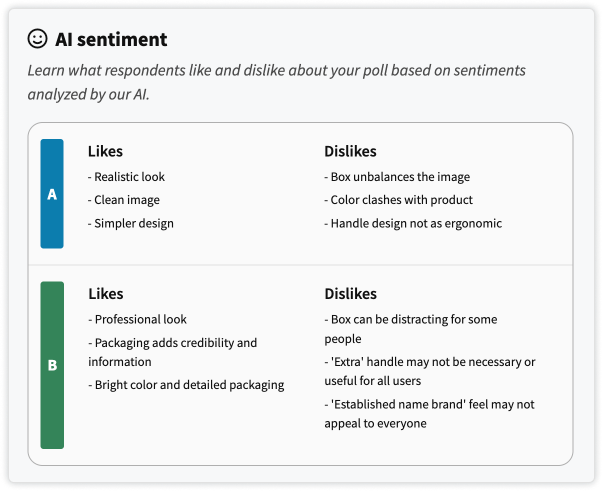This screenshot has height=491, width=603.
Task: Click the Likes heading for option B
Action: pos(106,294)
